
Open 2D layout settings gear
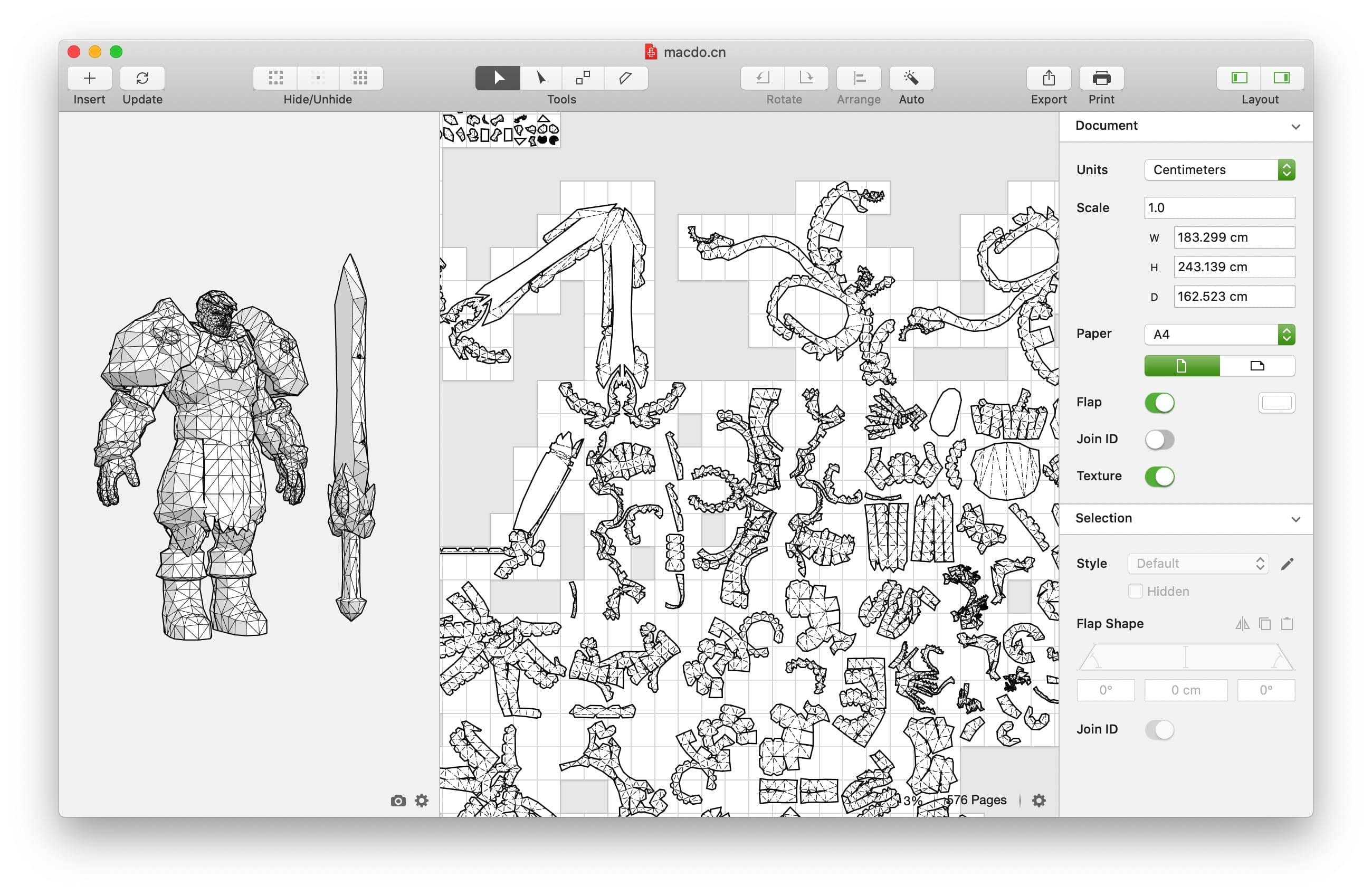[x=1039, y=800]
